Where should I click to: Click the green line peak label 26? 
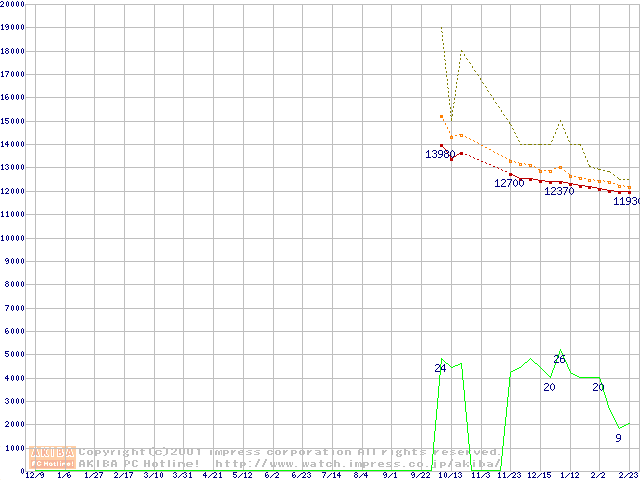point(559,359)
